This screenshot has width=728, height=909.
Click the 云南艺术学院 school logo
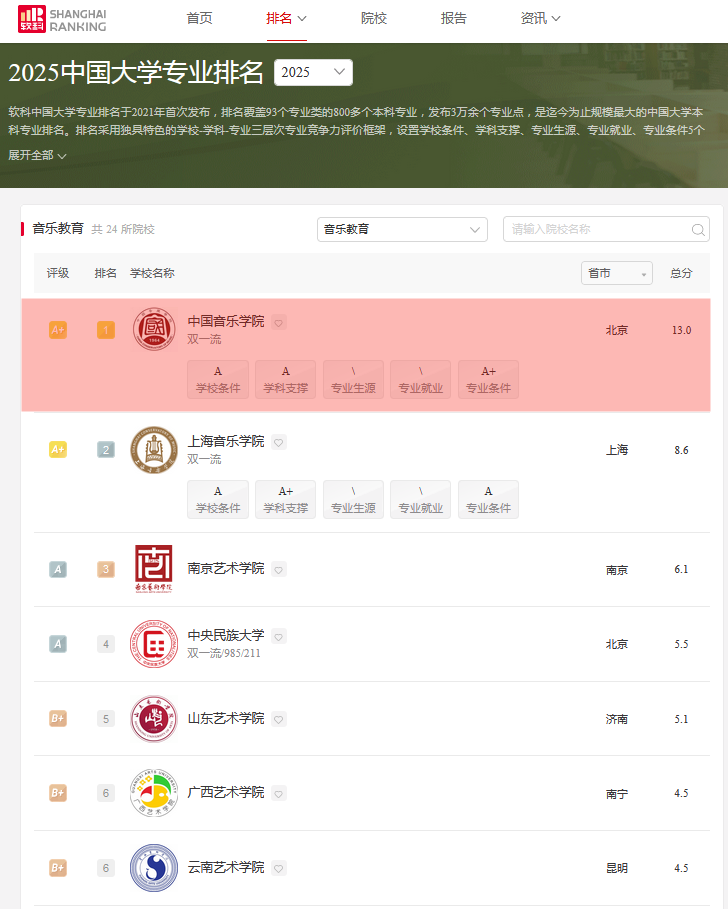[154, 868]
